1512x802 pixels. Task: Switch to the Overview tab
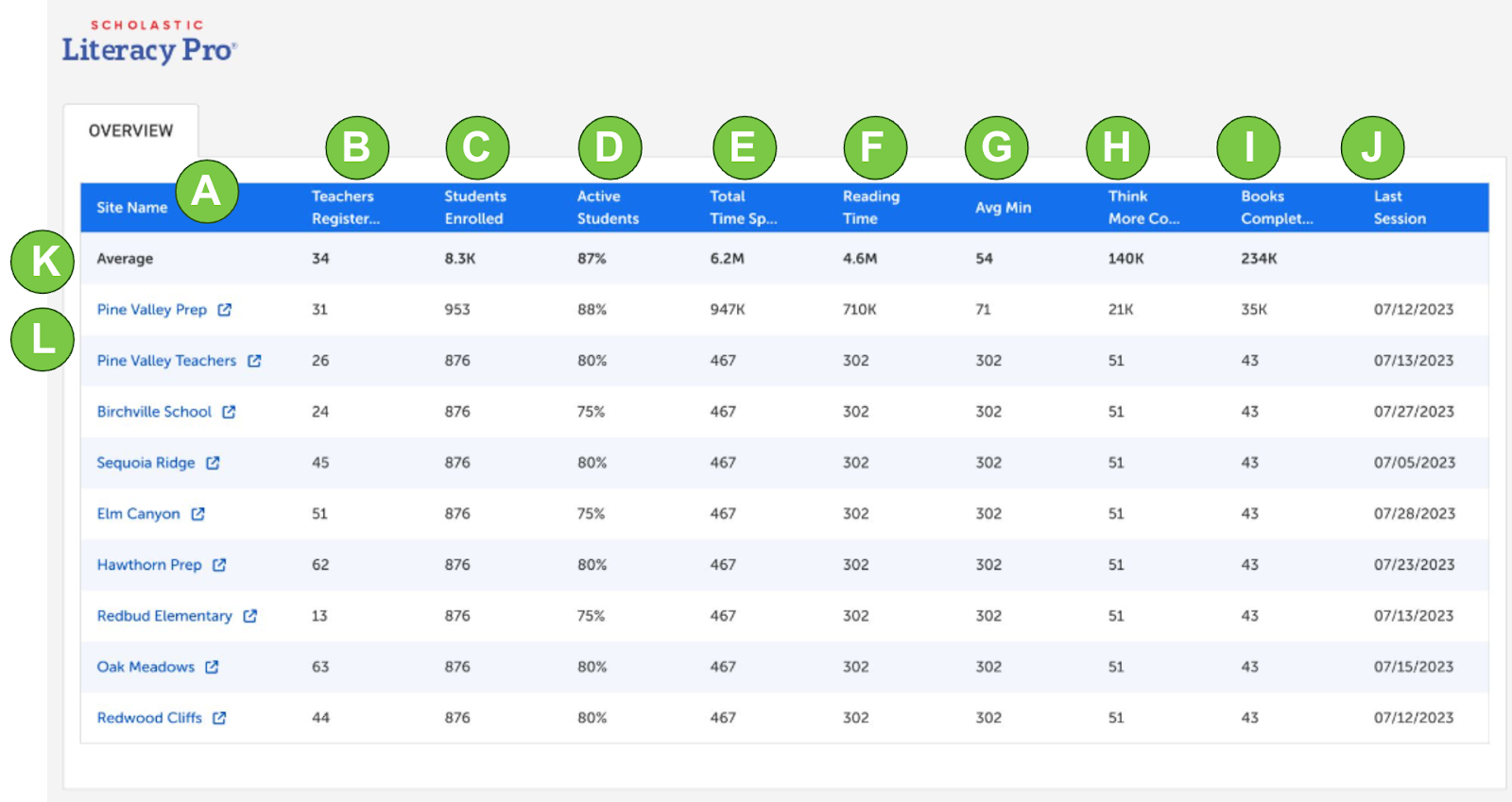[130, 131]
